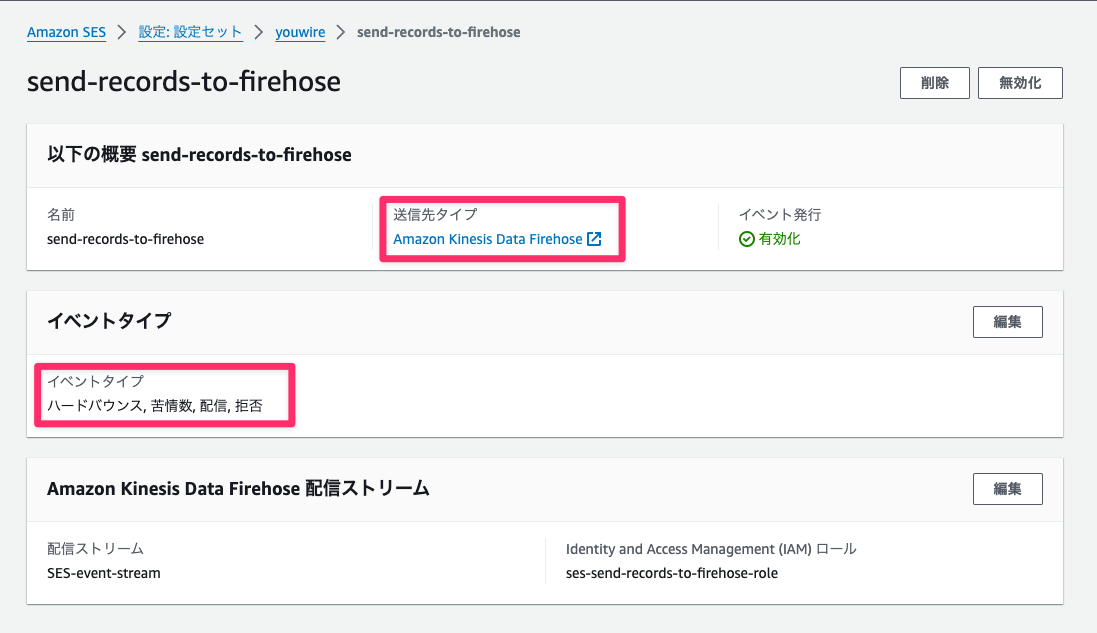This screenshot has width=1097, height=633.
Task: Click the イベントタイプ section heading
Action: click(109, 321)
